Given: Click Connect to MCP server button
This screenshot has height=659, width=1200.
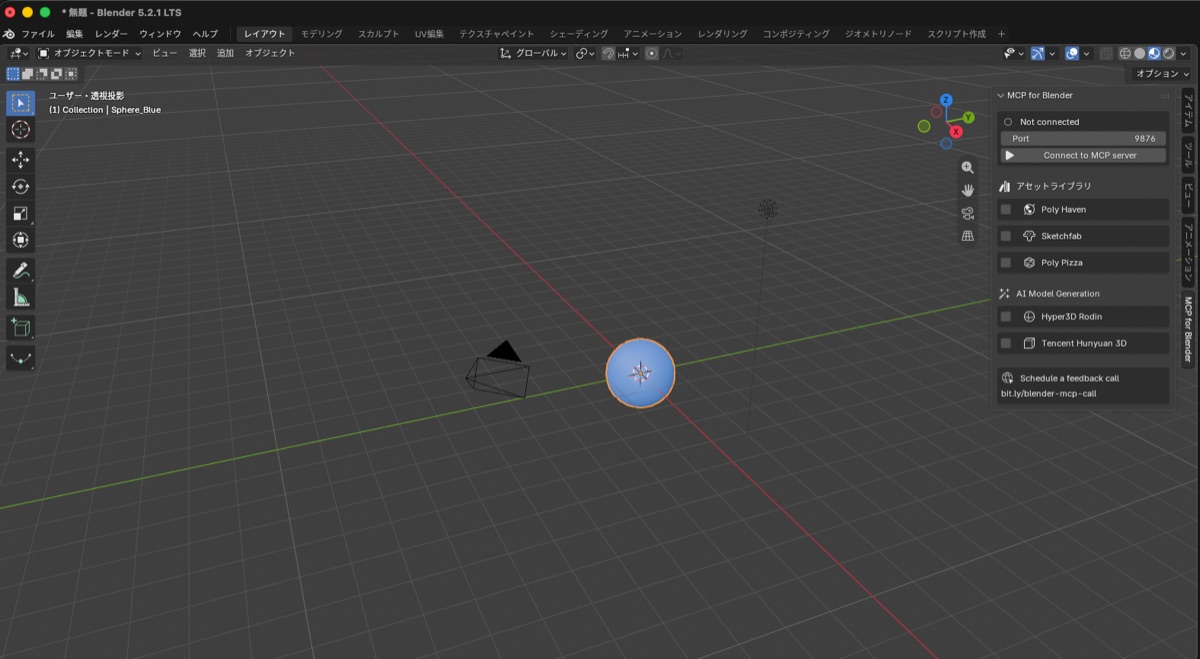Looking at the screenshot, I should point(1083,155).
